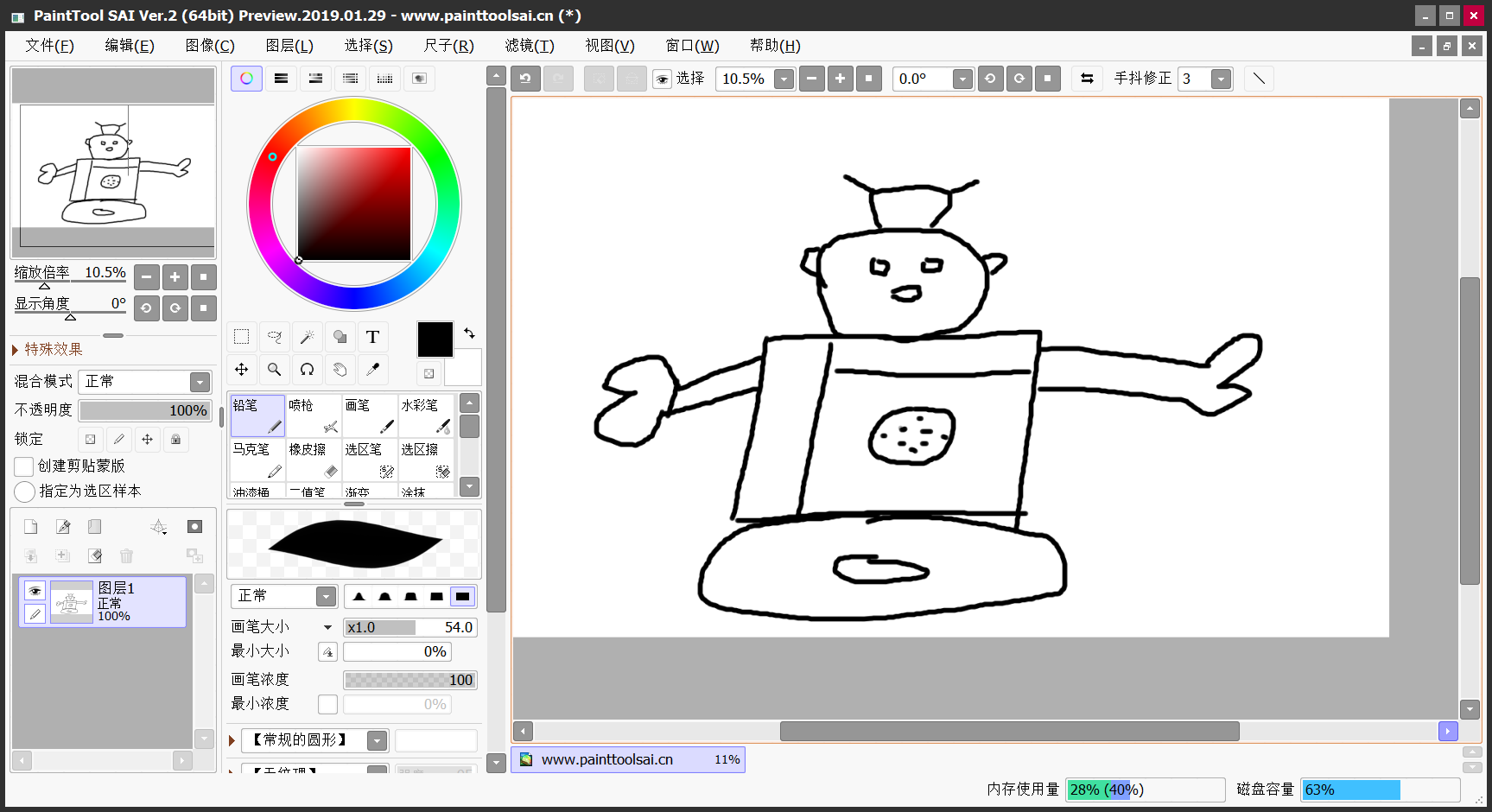Image resolution: width=1492 pixels, height=812 pixels.
Task: Enable 指定为选区样本 radio option
Action: tap(24, 492)
